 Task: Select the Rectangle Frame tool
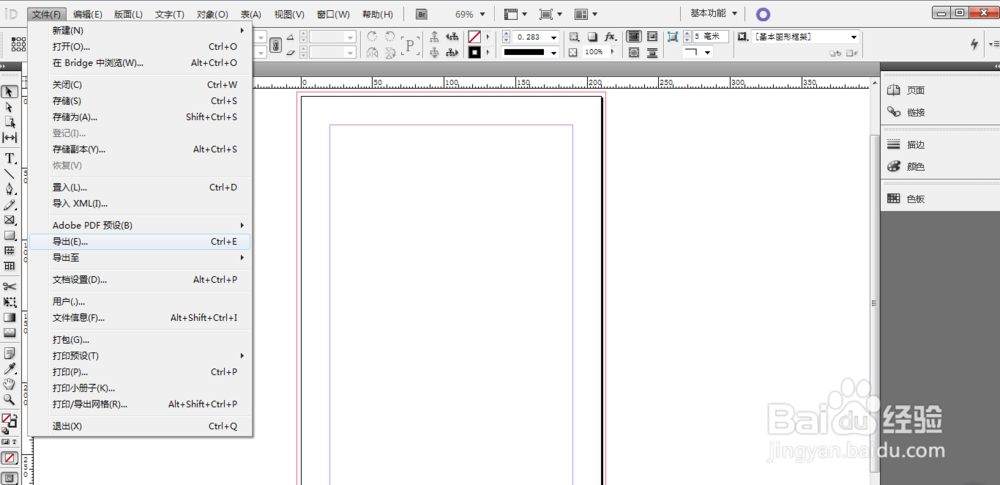(10, 220)
